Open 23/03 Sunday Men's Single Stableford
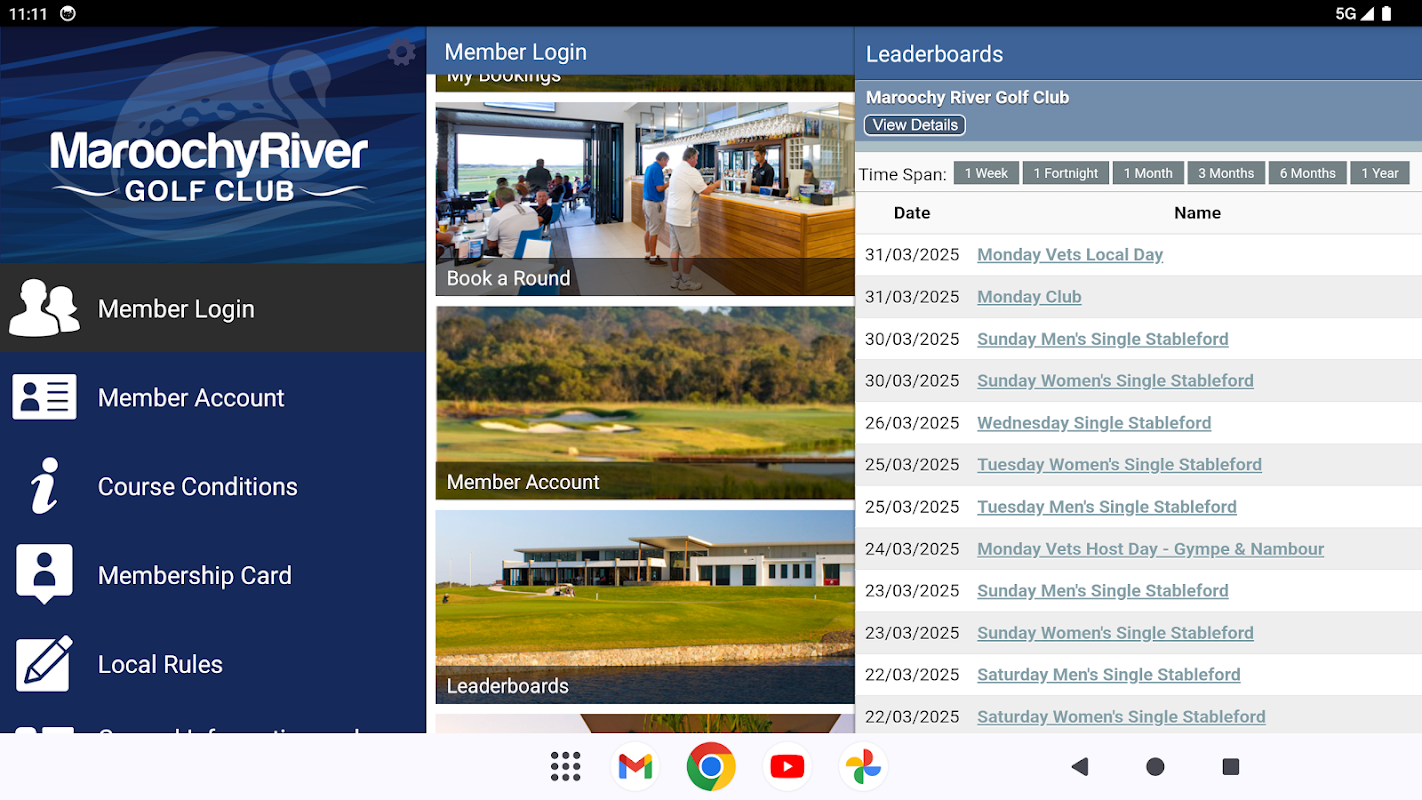The height and width of the screenshot is (800, 1422). [1103, 590]
